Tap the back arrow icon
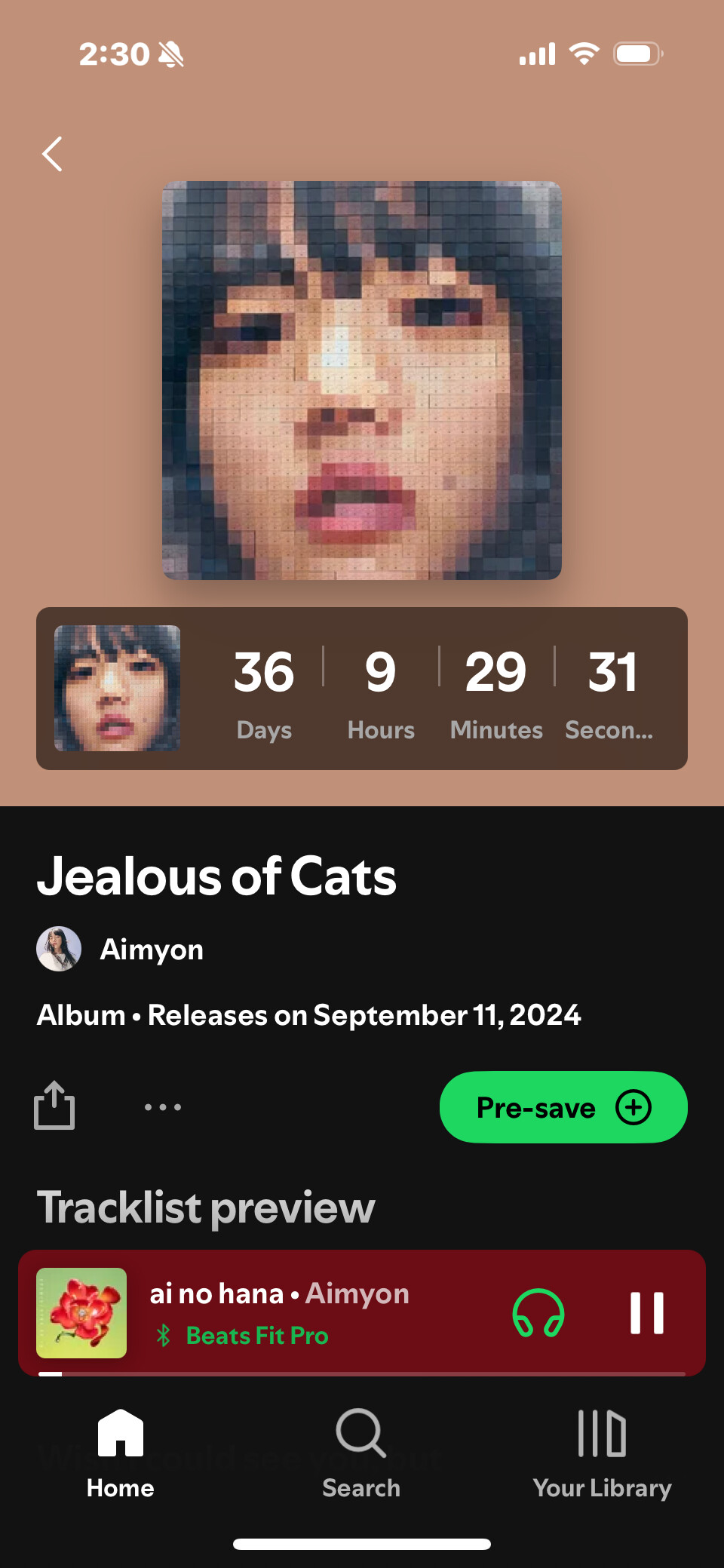 [x=52, y=154]
